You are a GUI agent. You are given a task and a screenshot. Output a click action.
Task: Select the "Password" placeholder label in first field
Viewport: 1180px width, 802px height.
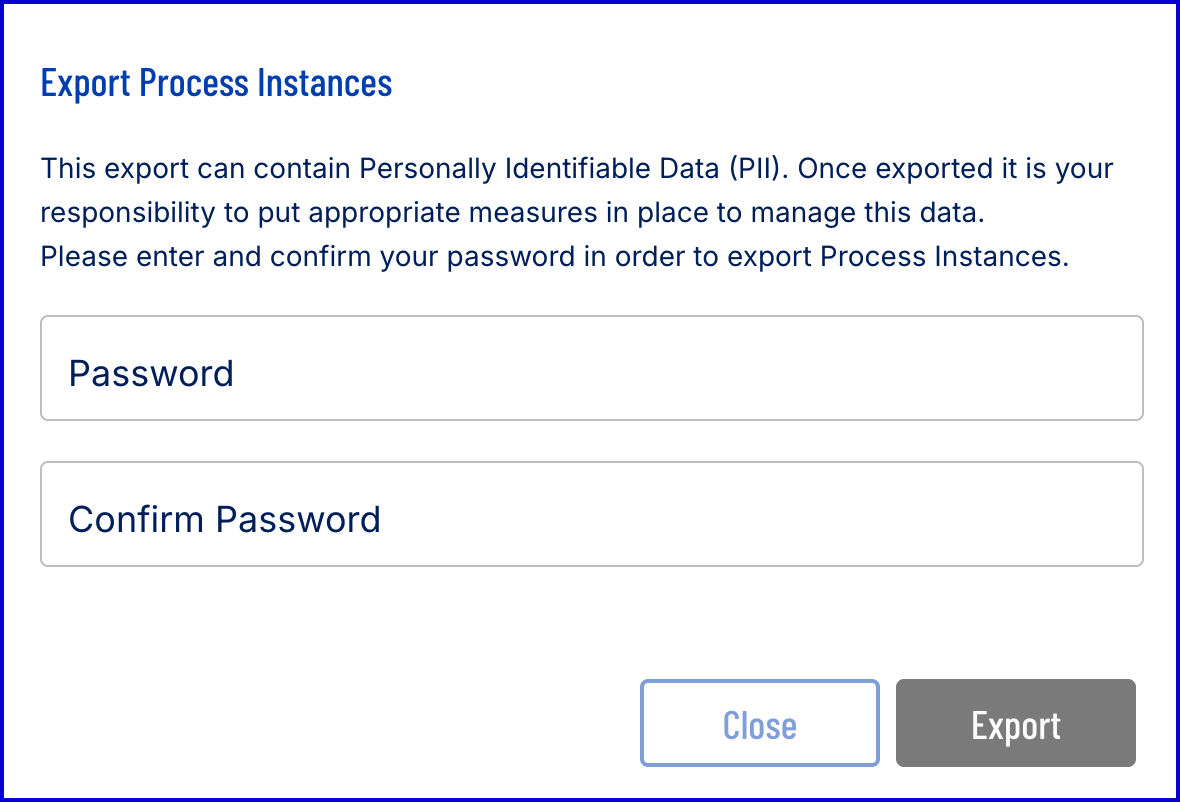click(x=151, y=373)
